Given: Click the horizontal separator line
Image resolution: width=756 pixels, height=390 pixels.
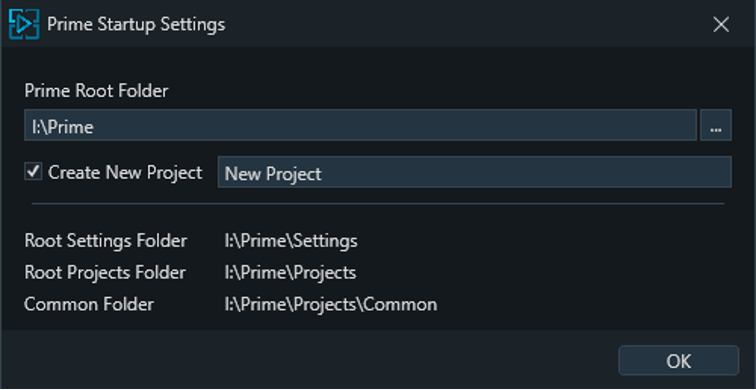Looking at the screenshot, I should (x=378, y=204).
